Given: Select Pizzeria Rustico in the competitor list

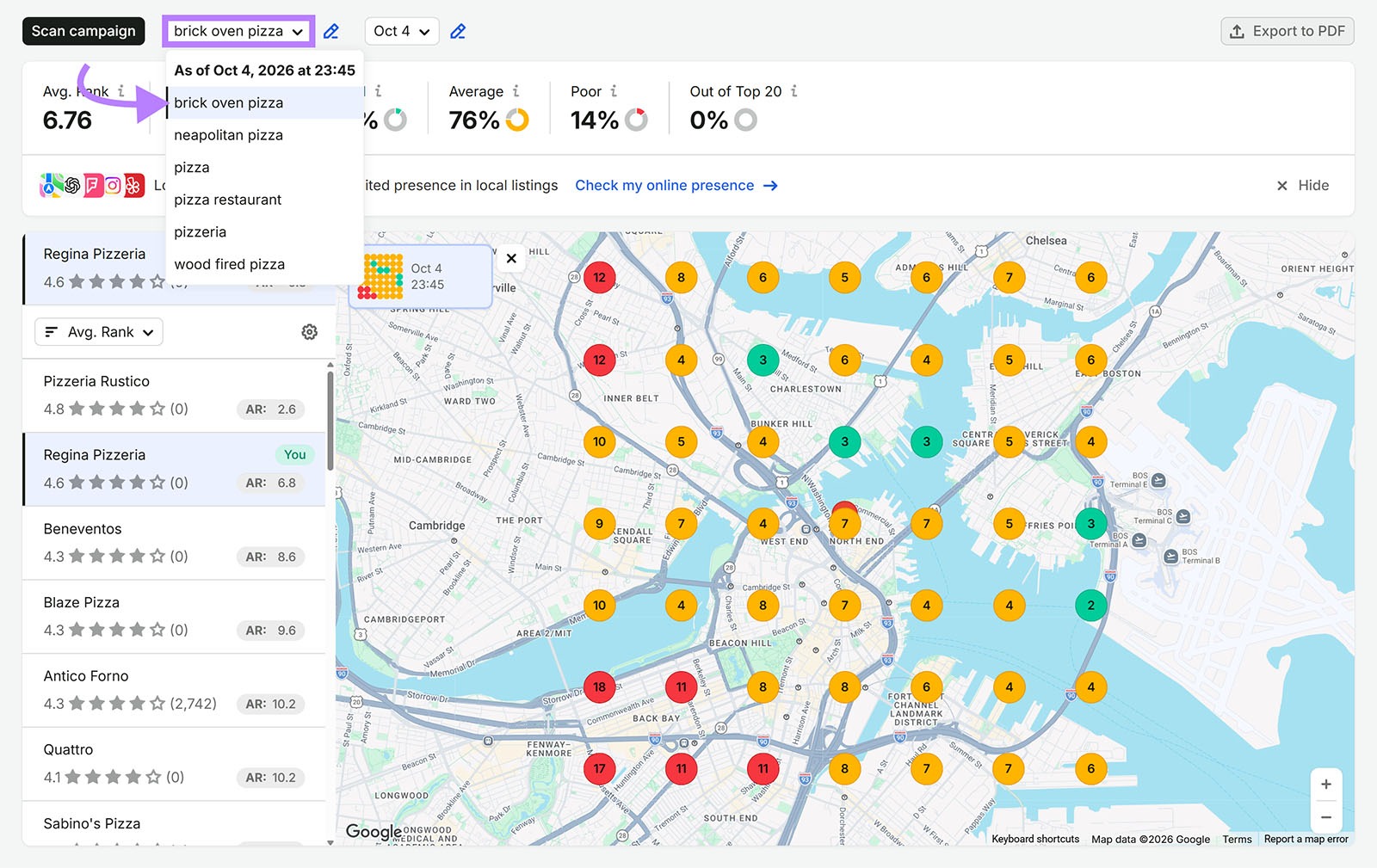Looking at the screenshot, I should coord(174,395).
